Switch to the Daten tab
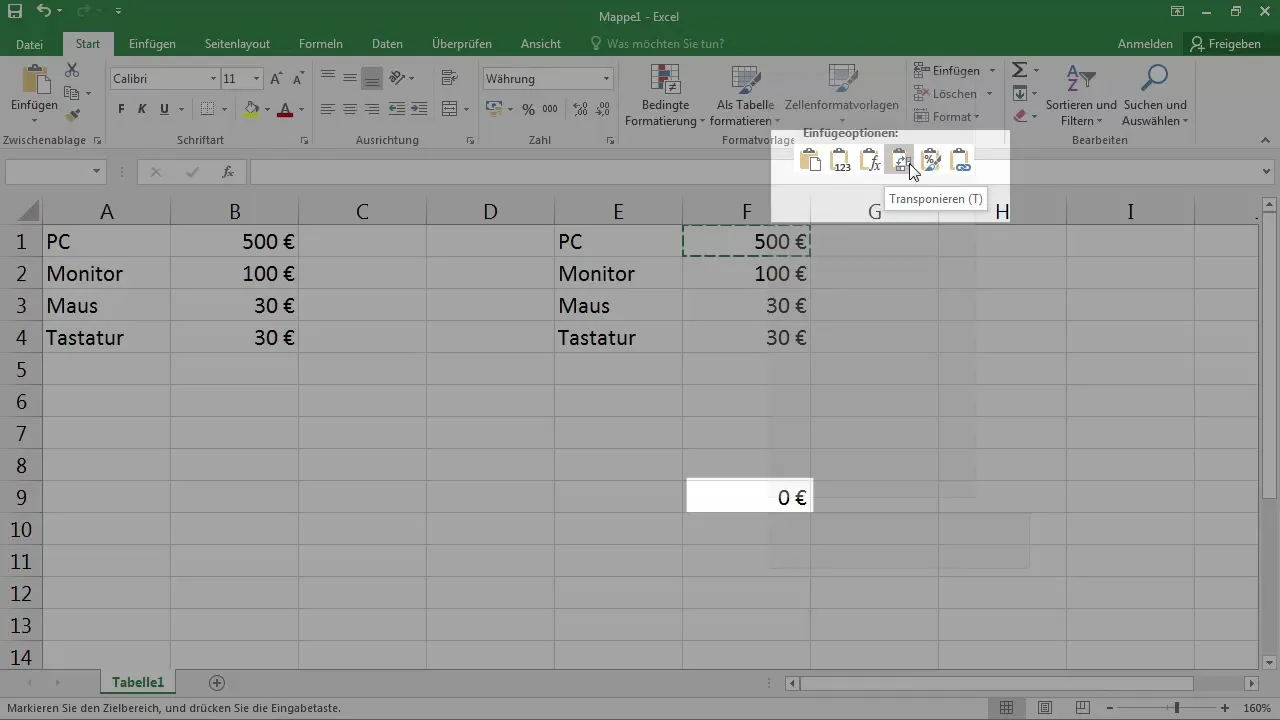The image size is (1280, 720). pyautogui.click(x=387, y=44)
